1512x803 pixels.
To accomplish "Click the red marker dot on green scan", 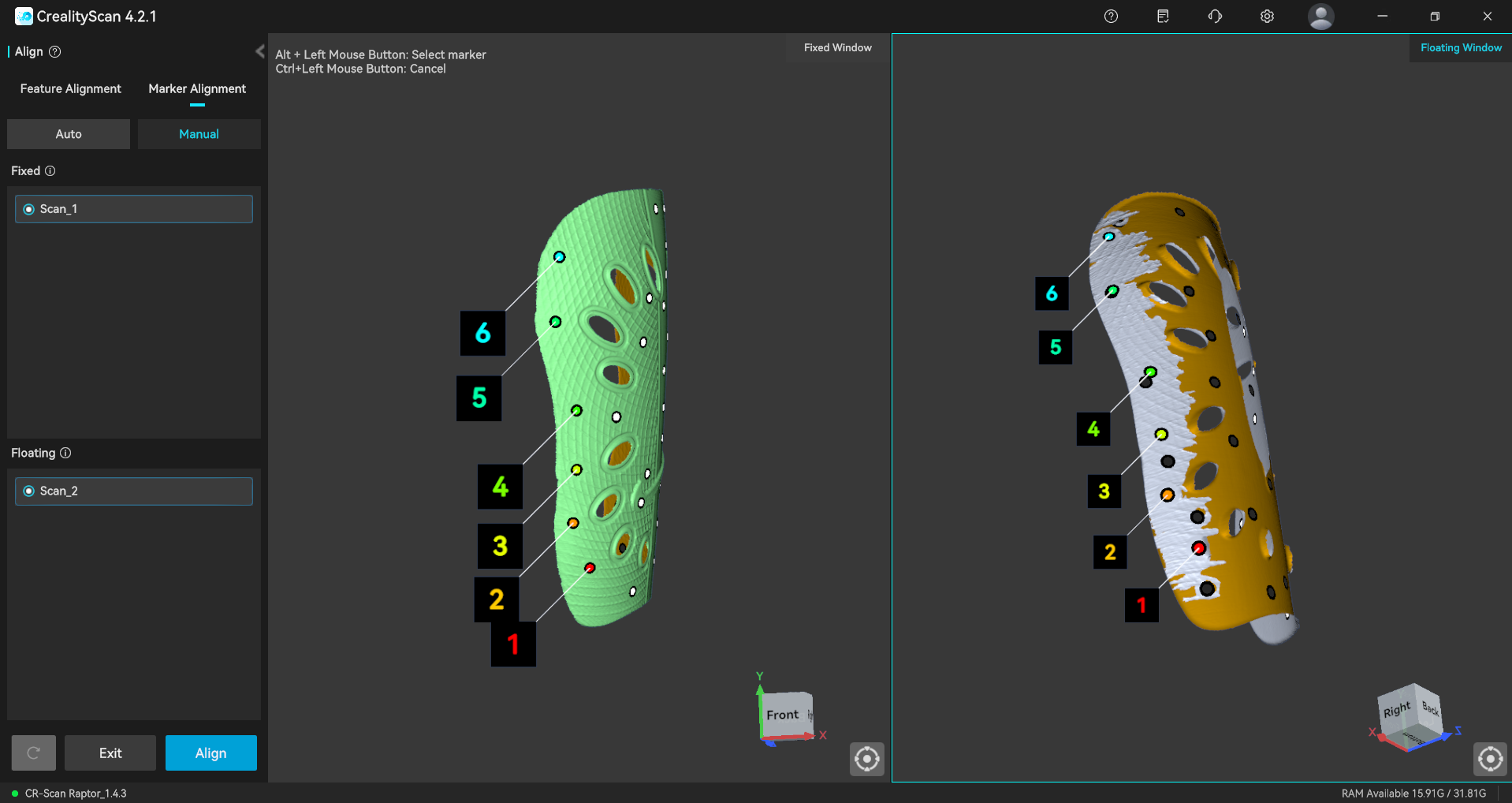I will [x=590, y=568].
